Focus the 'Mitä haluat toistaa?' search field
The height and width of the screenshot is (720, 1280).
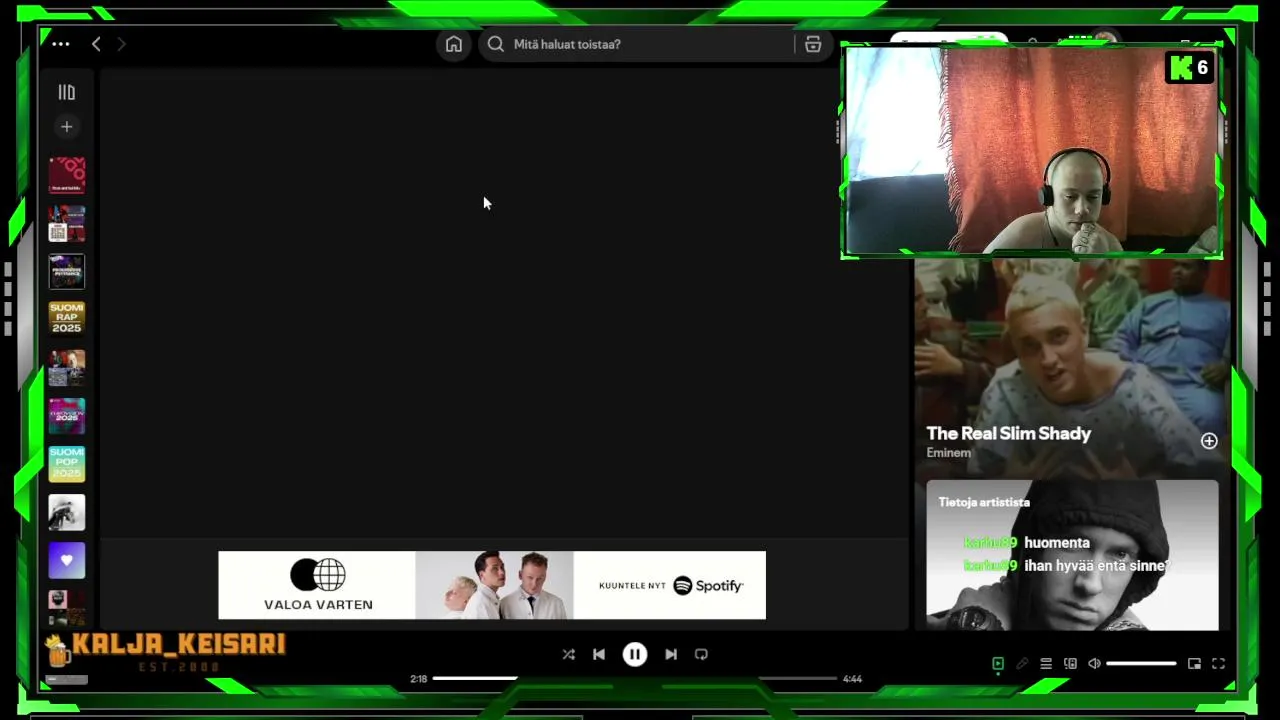click(x=655, y=44)
